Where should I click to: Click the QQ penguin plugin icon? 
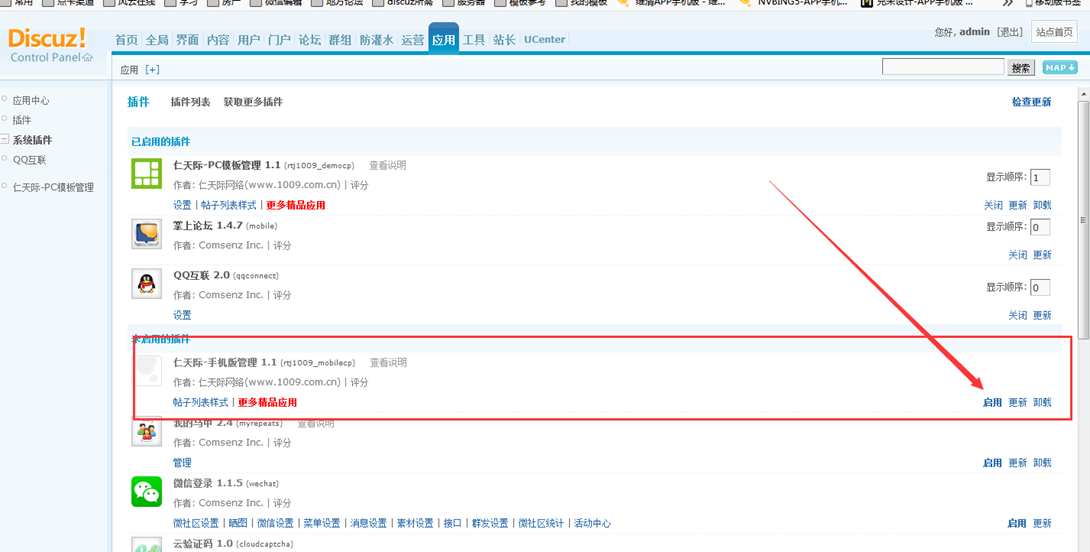(147, 284)
